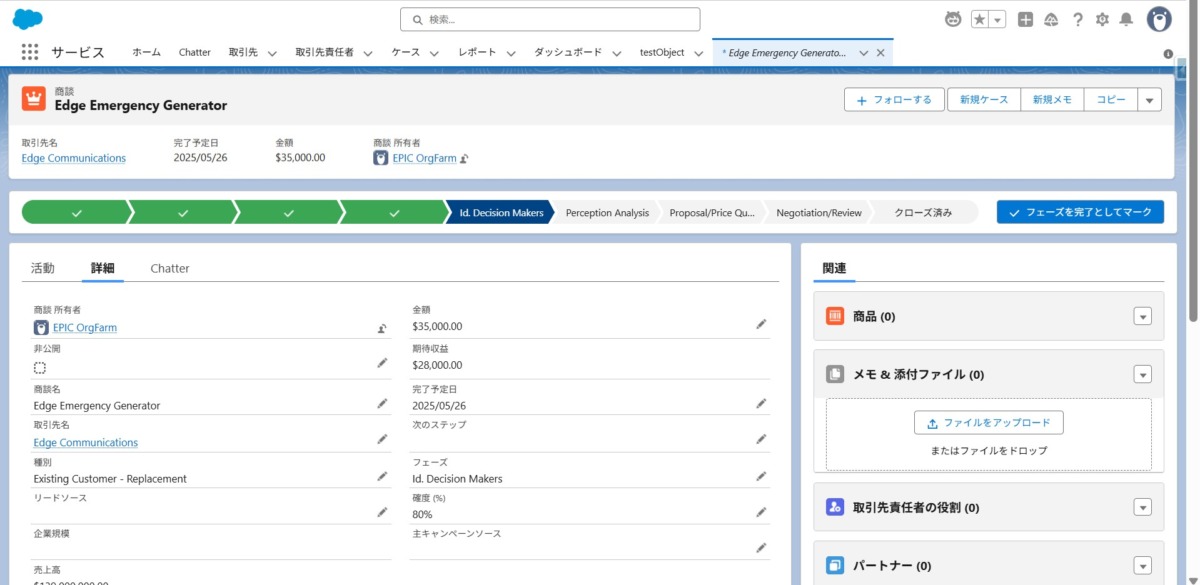This screenshot has height=585, width=1200.
Task: Focus the 検索 search box
Action: click(550, 19)
